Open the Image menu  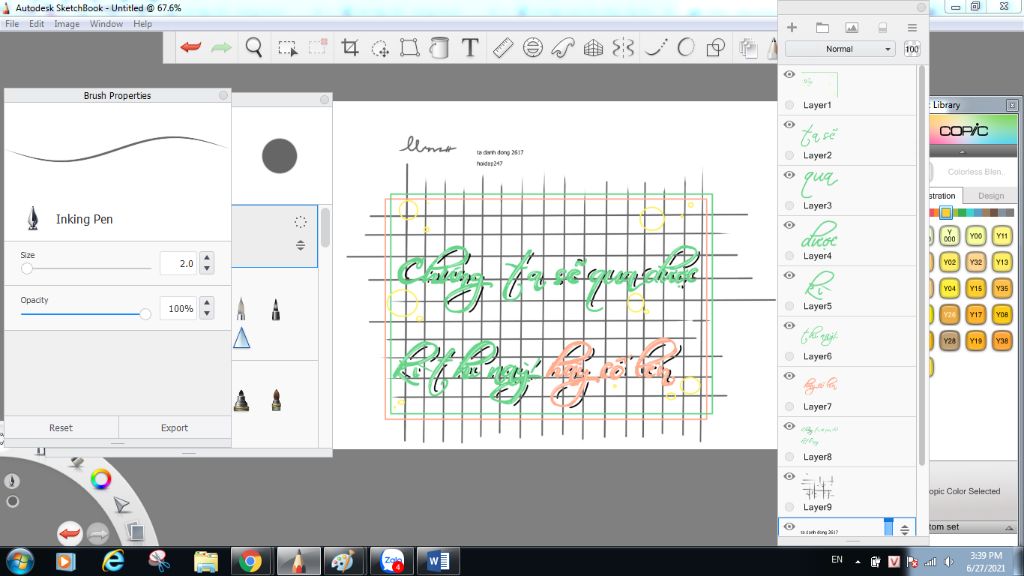point(67,24)
